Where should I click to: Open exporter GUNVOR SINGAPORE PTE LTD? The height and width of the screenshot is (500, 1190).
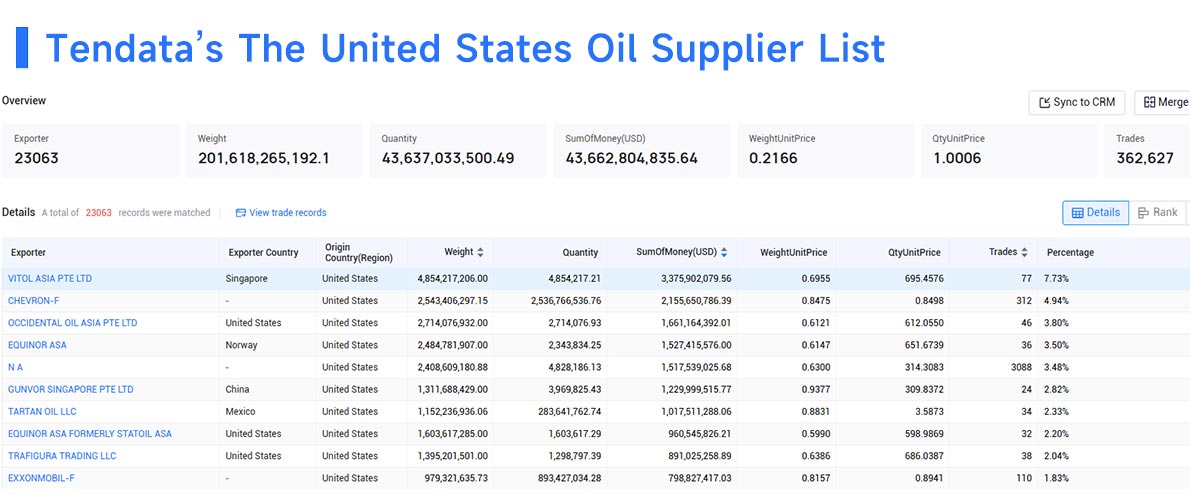(x=71, y=389)
